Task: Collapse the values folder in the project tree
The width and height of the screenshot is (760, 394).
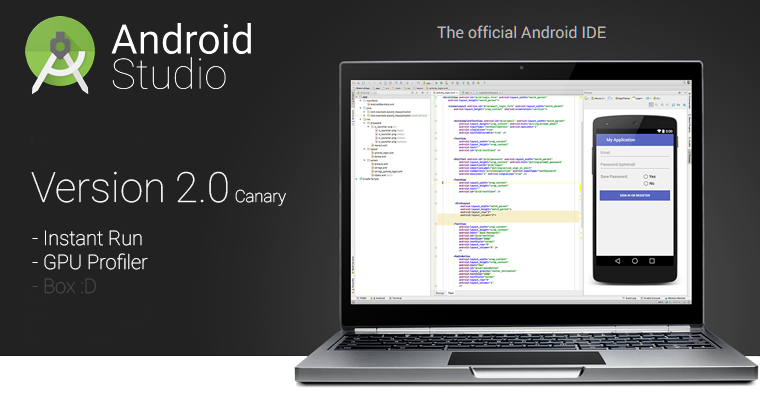Action: (364, 160)
